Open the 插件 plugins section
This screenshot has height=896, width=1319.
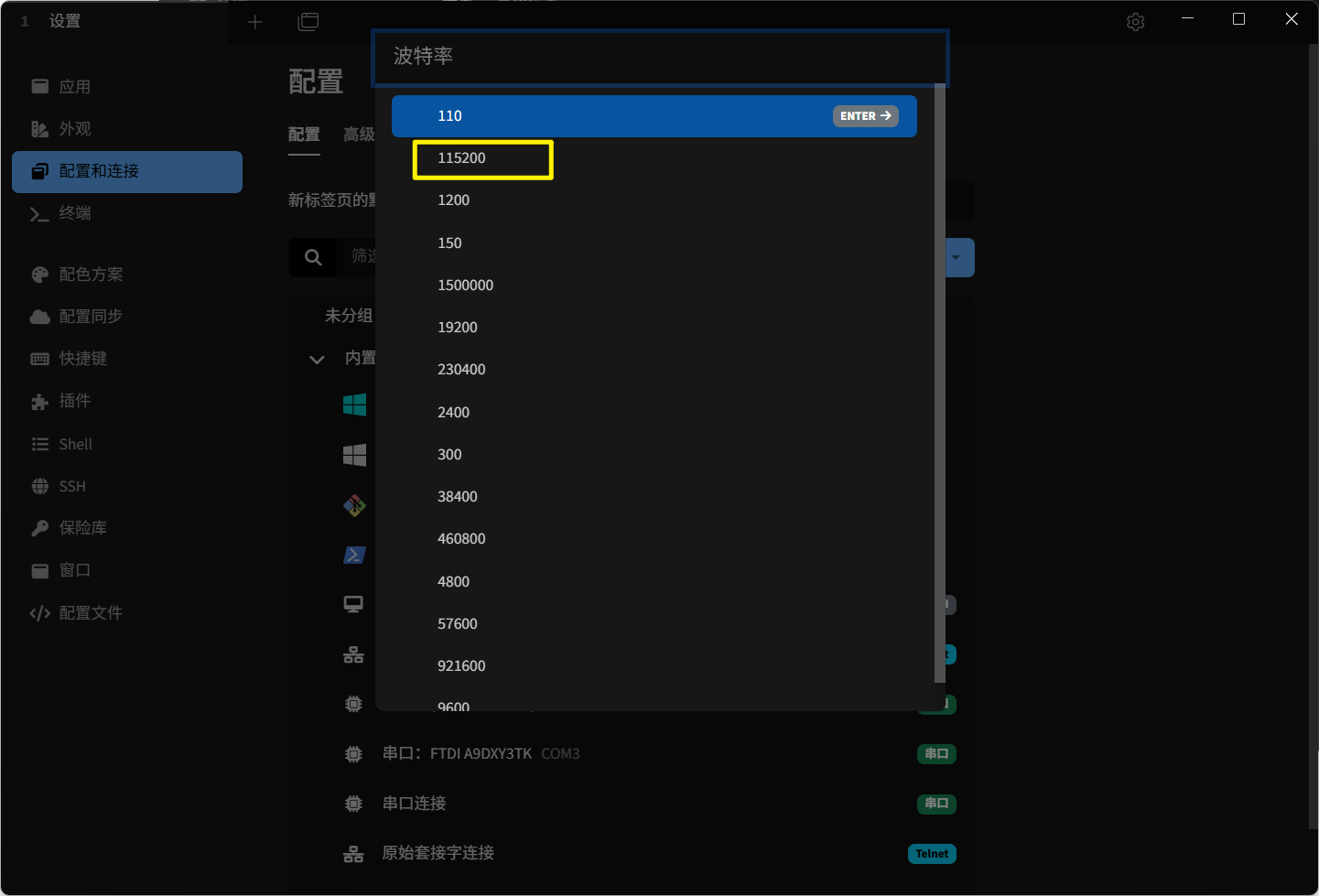[74, 401]
